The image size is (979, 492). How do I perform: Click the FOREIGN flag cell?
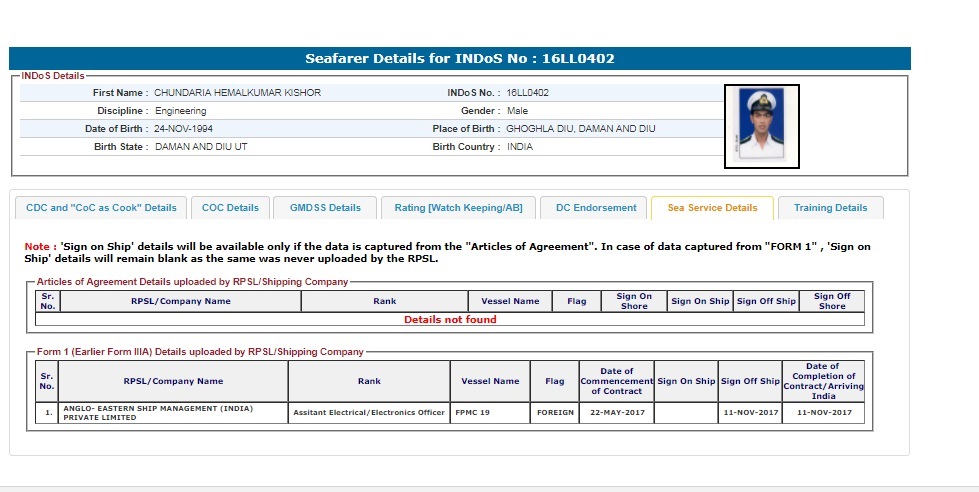[555, 412]
